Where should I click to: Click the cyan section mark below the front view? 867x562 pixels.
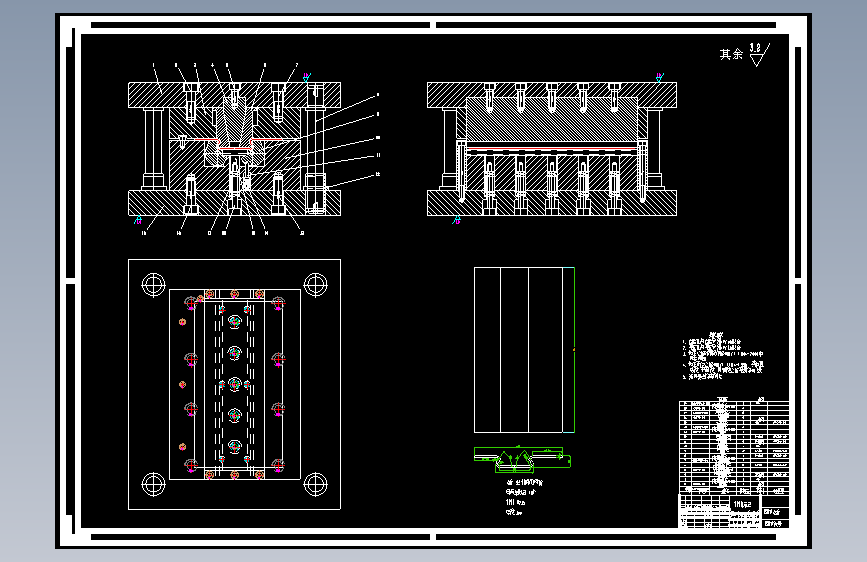138,220
